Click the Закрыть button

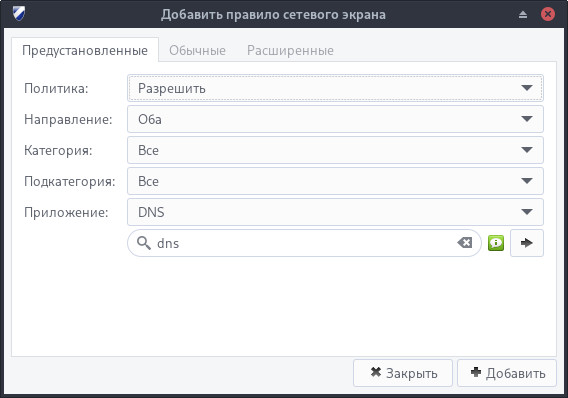(x=403, y=373)
